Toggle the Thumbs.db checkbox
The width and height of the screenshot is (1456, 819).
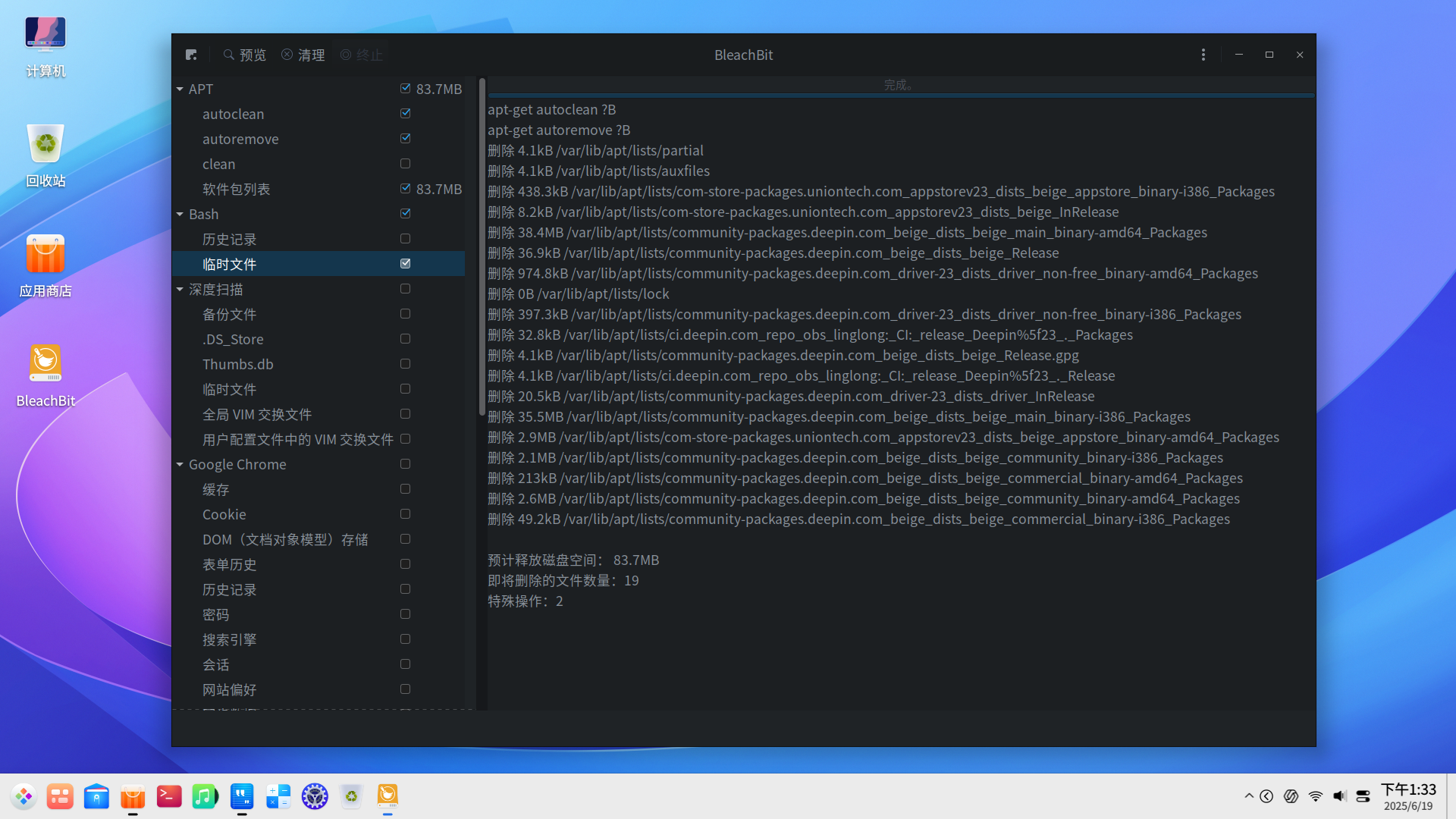406,364
